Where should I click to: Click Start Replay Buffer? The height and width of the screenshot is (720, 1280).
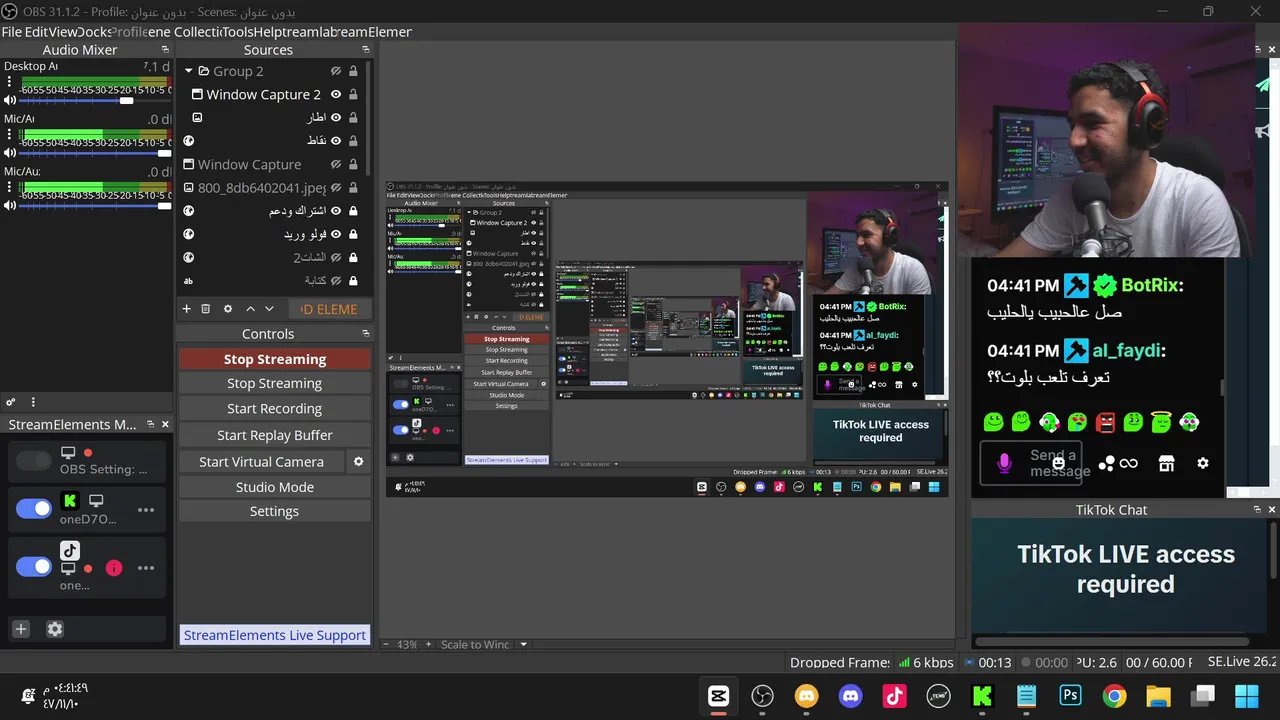(275, 435)
